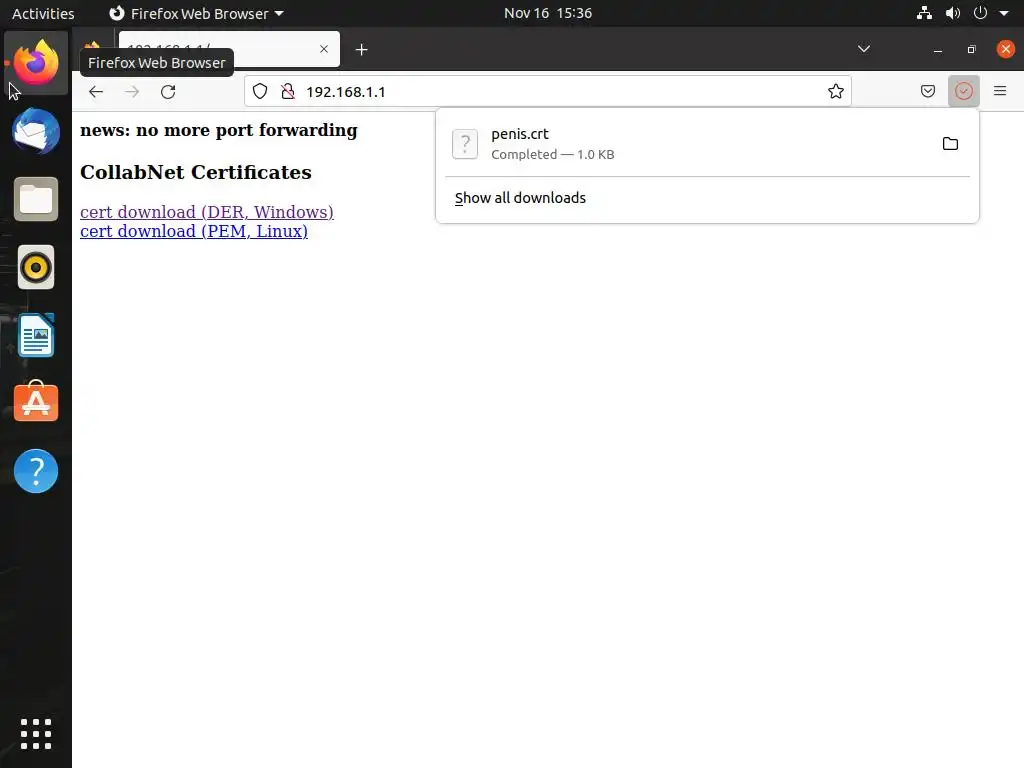1024x768 pixels.
Task: Restore down the Firefox window
Action: tap(971, 50)
